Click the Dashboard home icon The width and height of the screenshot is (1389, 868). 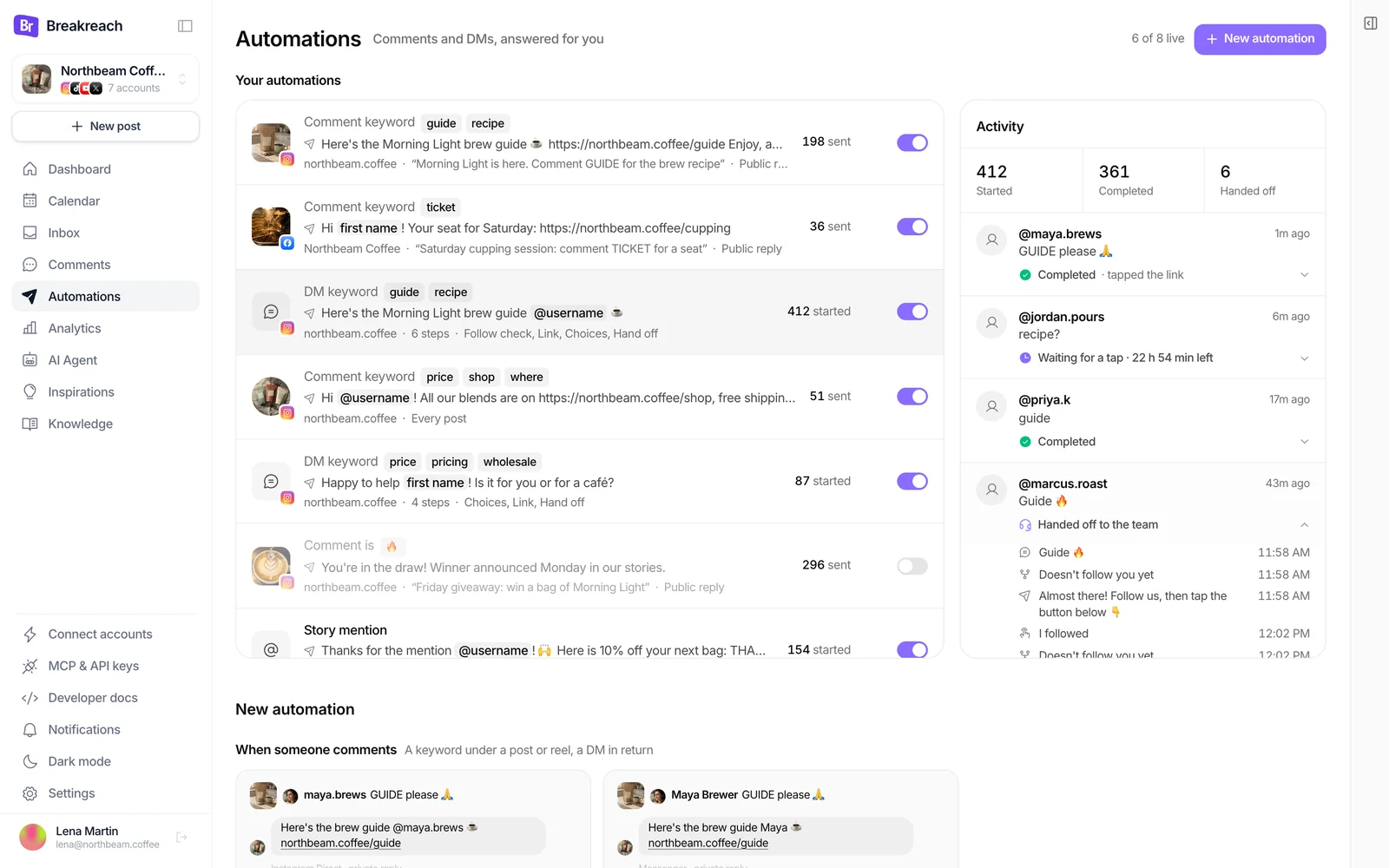pos(30,168)
